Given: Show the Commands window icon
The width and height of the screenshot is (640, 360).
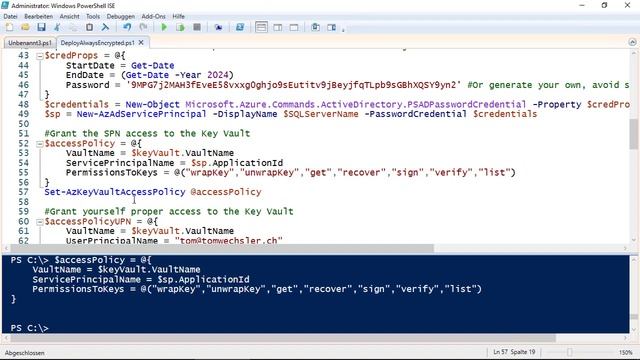Looking at the screenshot, I should click(316, 27).
